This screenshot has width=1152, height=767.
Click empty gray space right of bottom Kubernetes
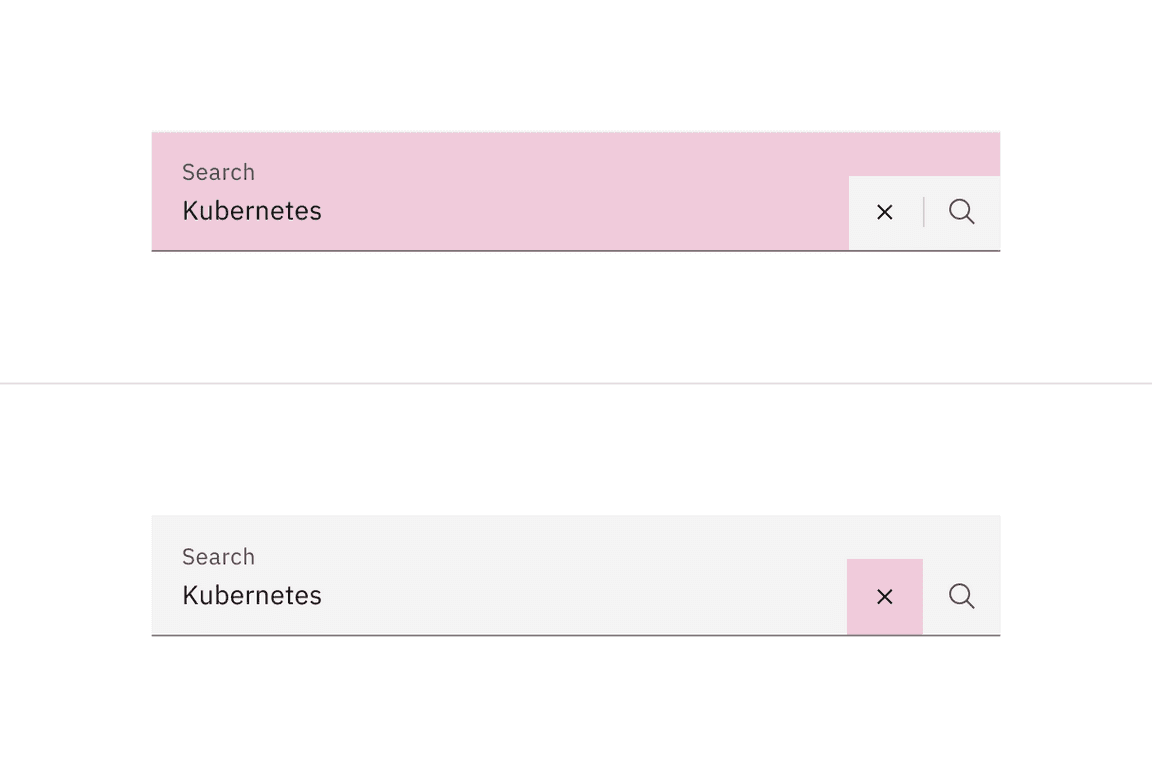point(600,596)
